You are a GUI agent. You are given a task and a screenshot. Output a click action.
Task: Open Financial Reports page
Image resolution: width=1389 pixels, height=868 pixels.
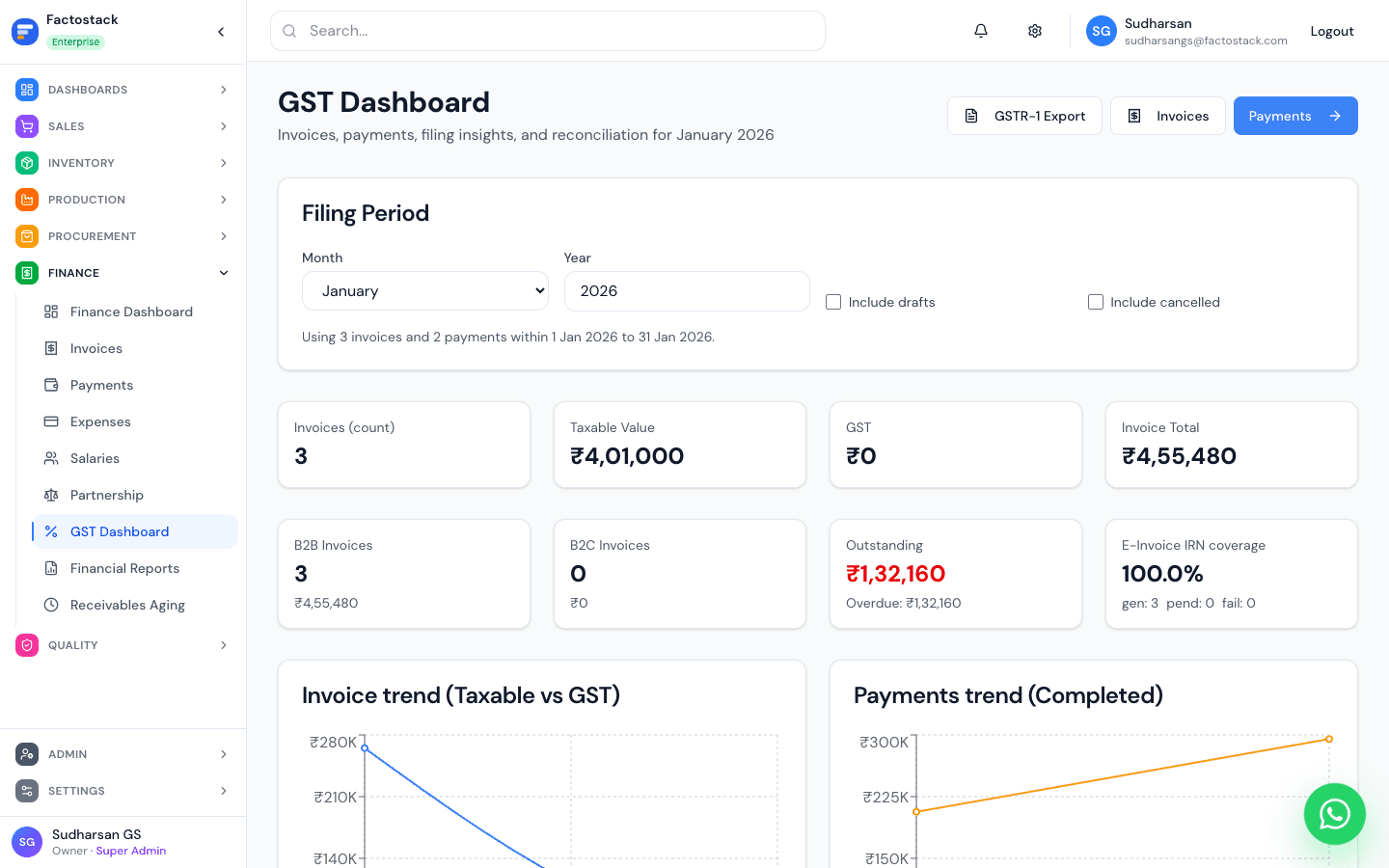(135, 568)
